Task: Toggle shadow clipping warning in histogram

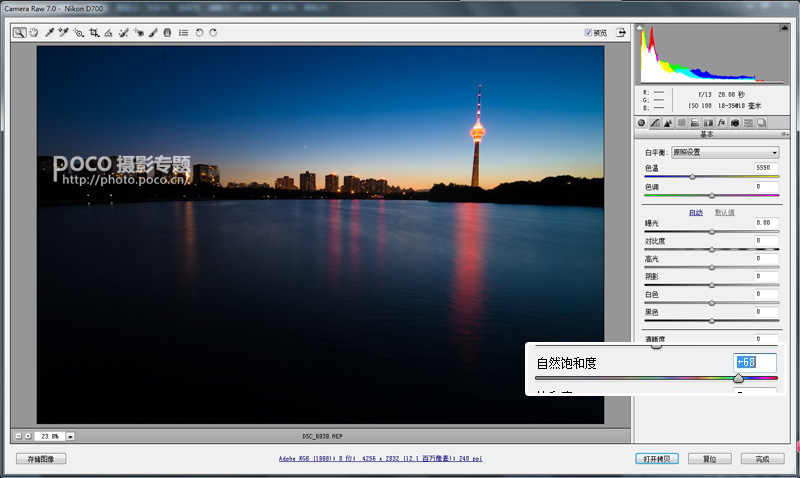Action: 640,28
